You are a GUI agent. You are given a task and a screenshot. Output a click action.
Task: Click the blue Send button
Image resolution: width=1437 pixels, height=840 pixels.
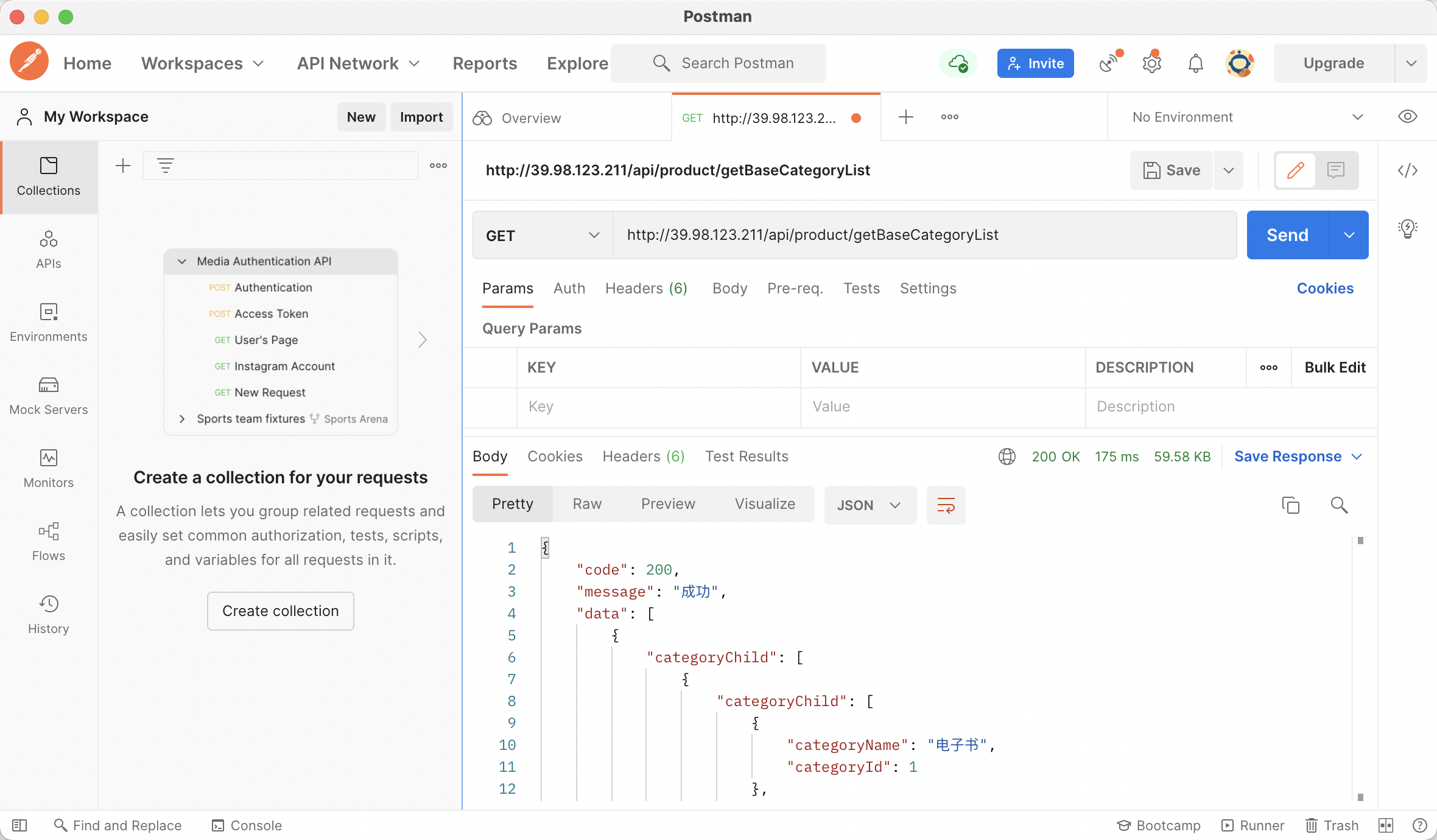point(1287,236)
